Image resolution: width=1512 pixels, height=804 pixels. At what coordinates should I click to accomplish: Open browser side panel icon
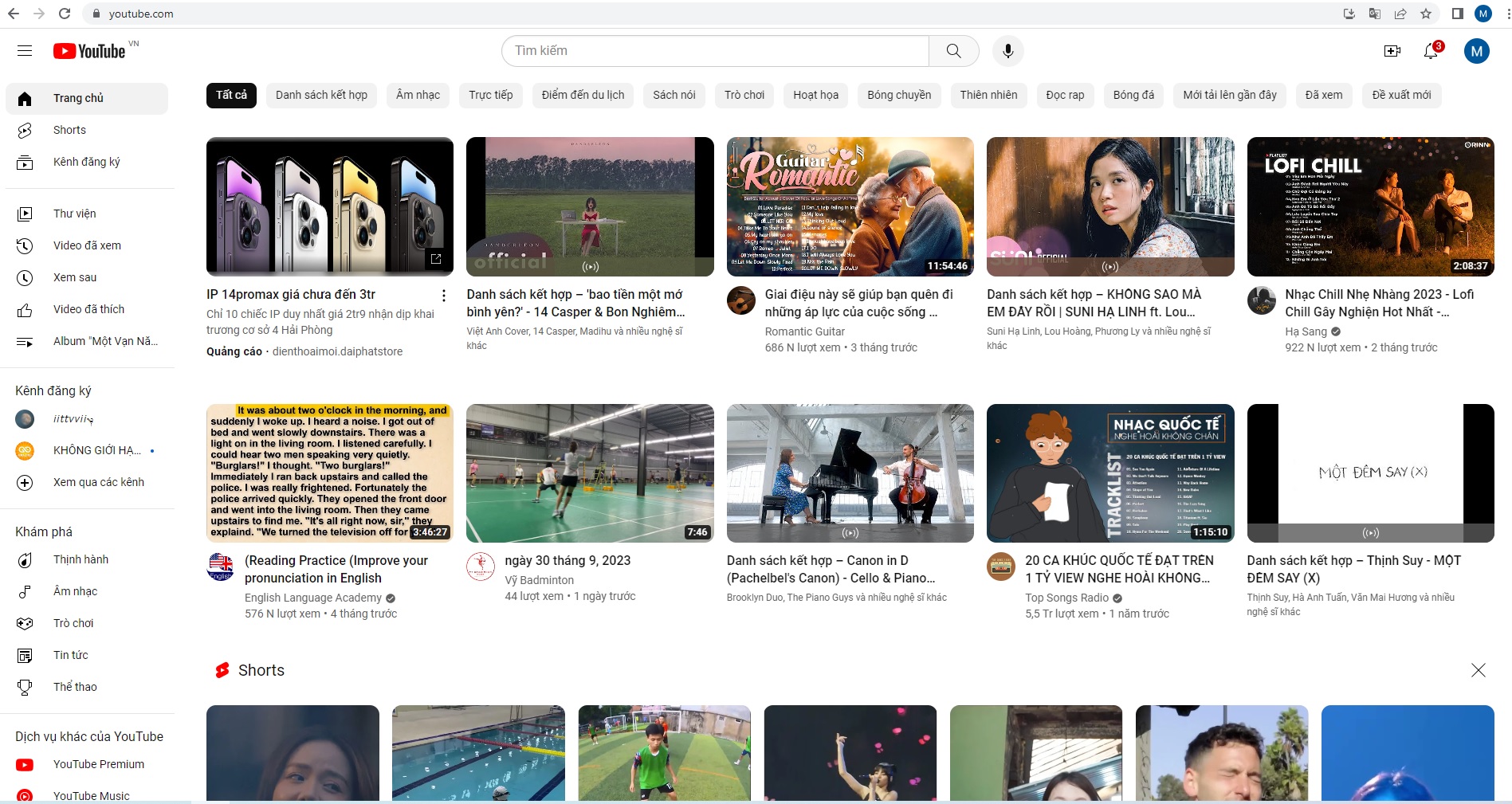[1458, 14]
